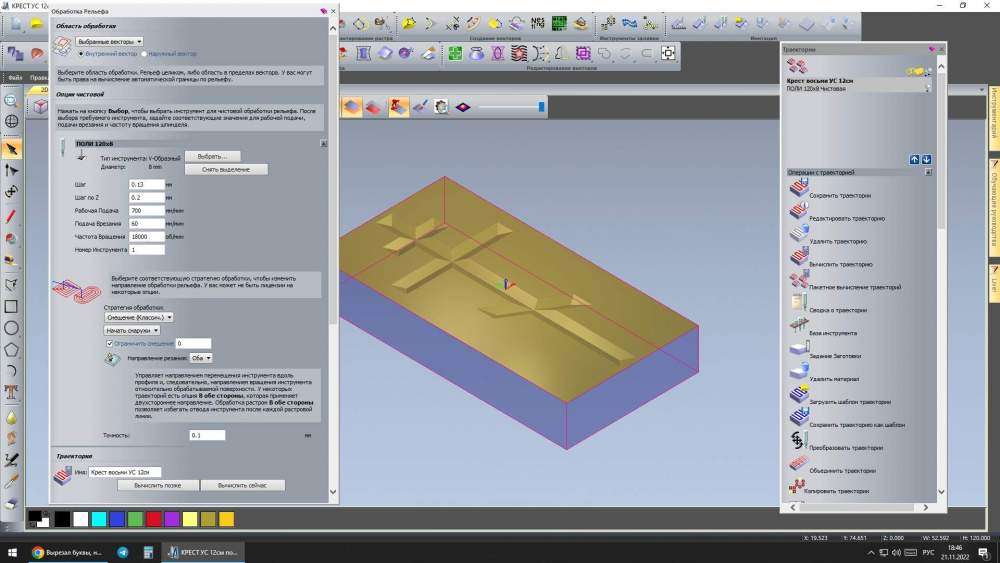Click the Delete Toolpath icon
The image size is (1000, 563).
click(x=798, y=236)
